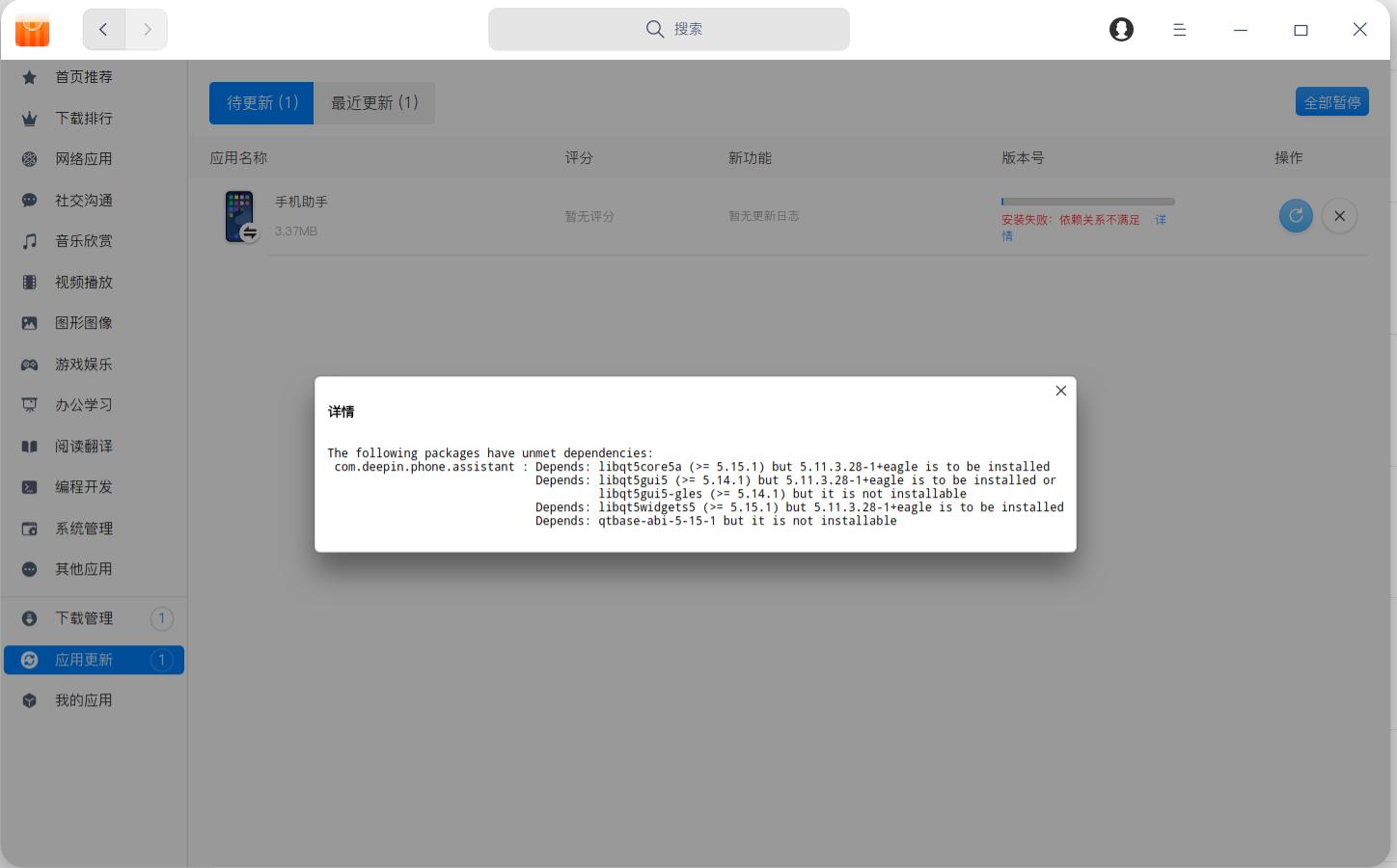1397x868 pixels.
Task: Open the user account avatar
Action: pos(1121,30)
